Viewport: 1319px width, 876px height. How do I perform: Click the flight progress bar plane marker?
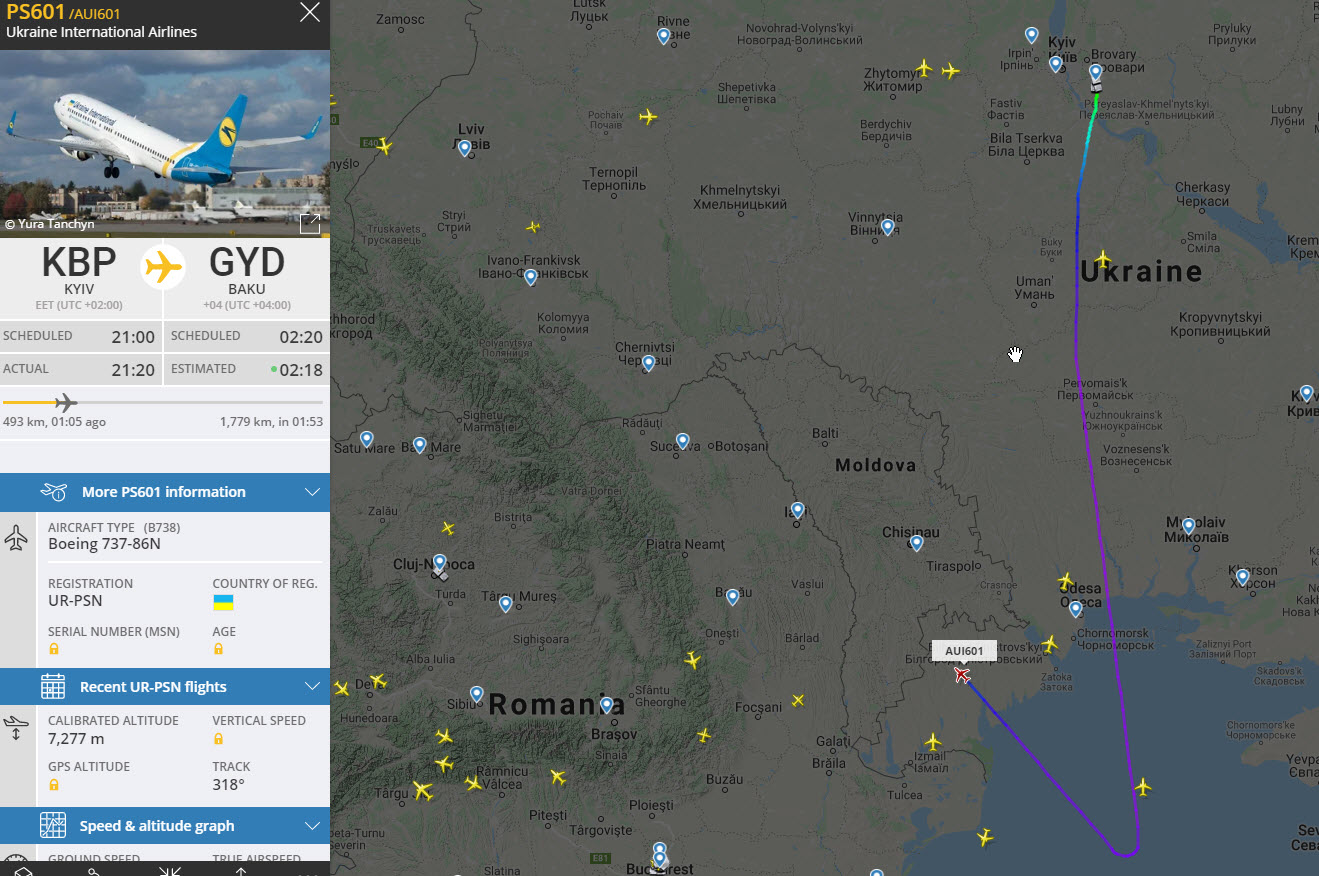(x=66, y=403)
